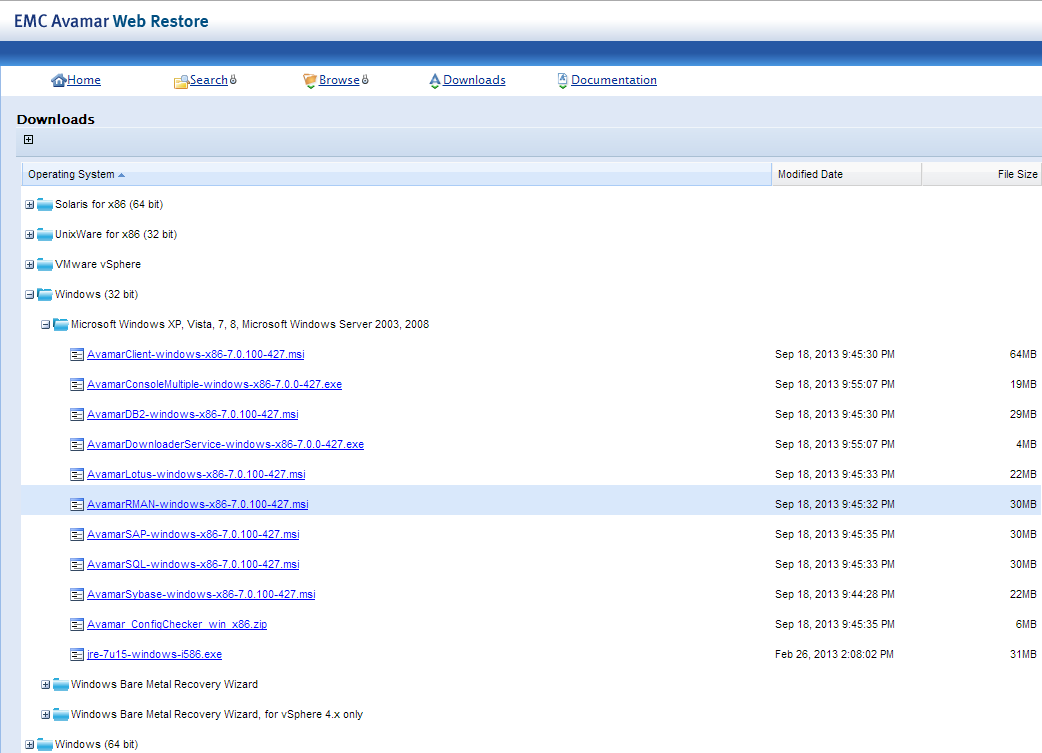The image size is (1042, 753).
Task: Click the Documentation page icon
Action: coord(562,80)
